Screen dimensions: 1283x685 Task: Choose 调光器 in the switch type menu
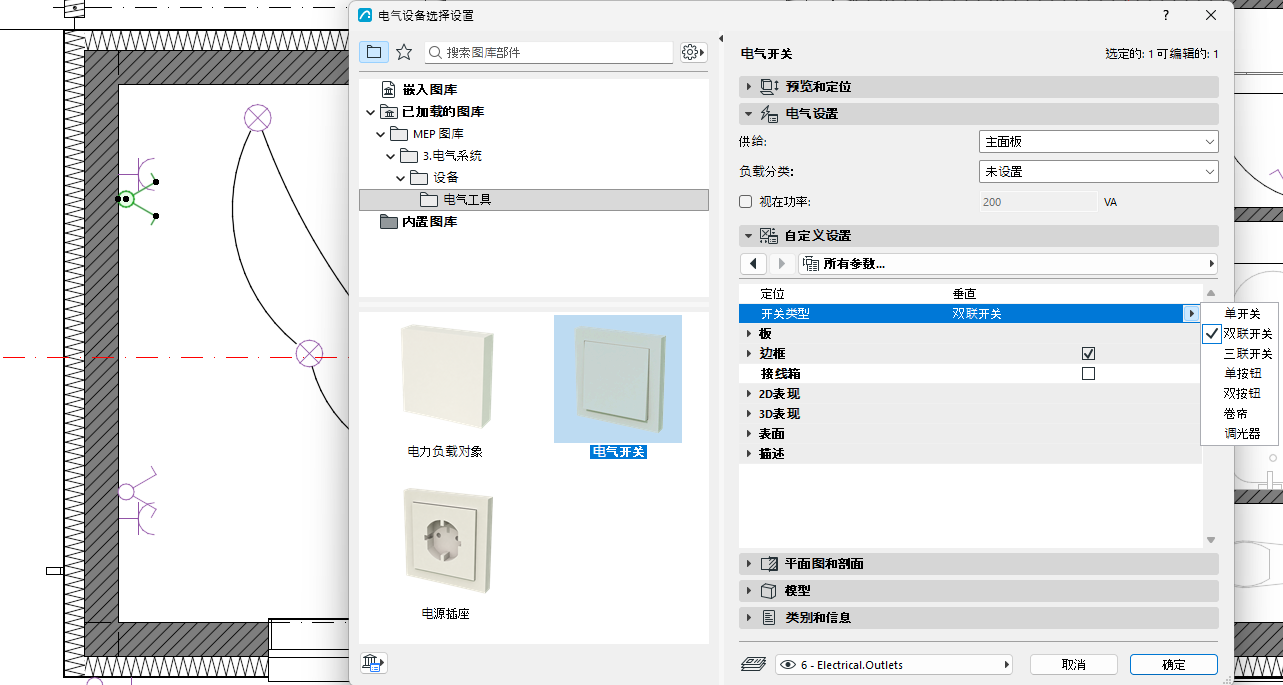point(1242,434)
